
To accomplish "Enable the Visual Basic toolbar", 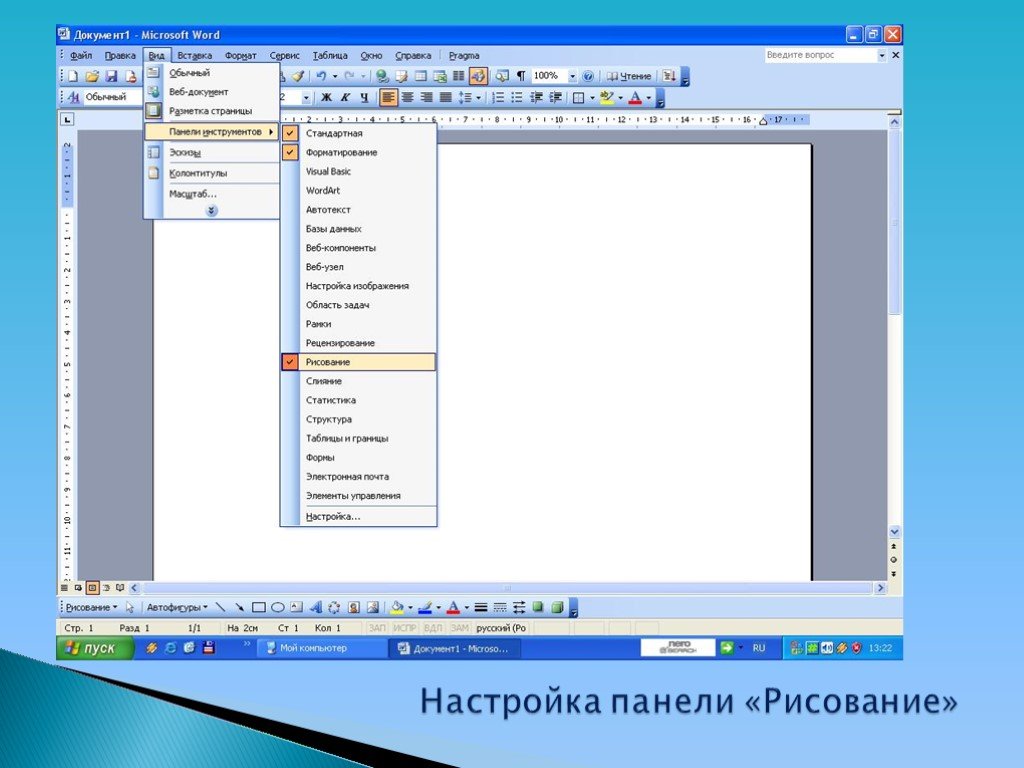I will (359, 171).
